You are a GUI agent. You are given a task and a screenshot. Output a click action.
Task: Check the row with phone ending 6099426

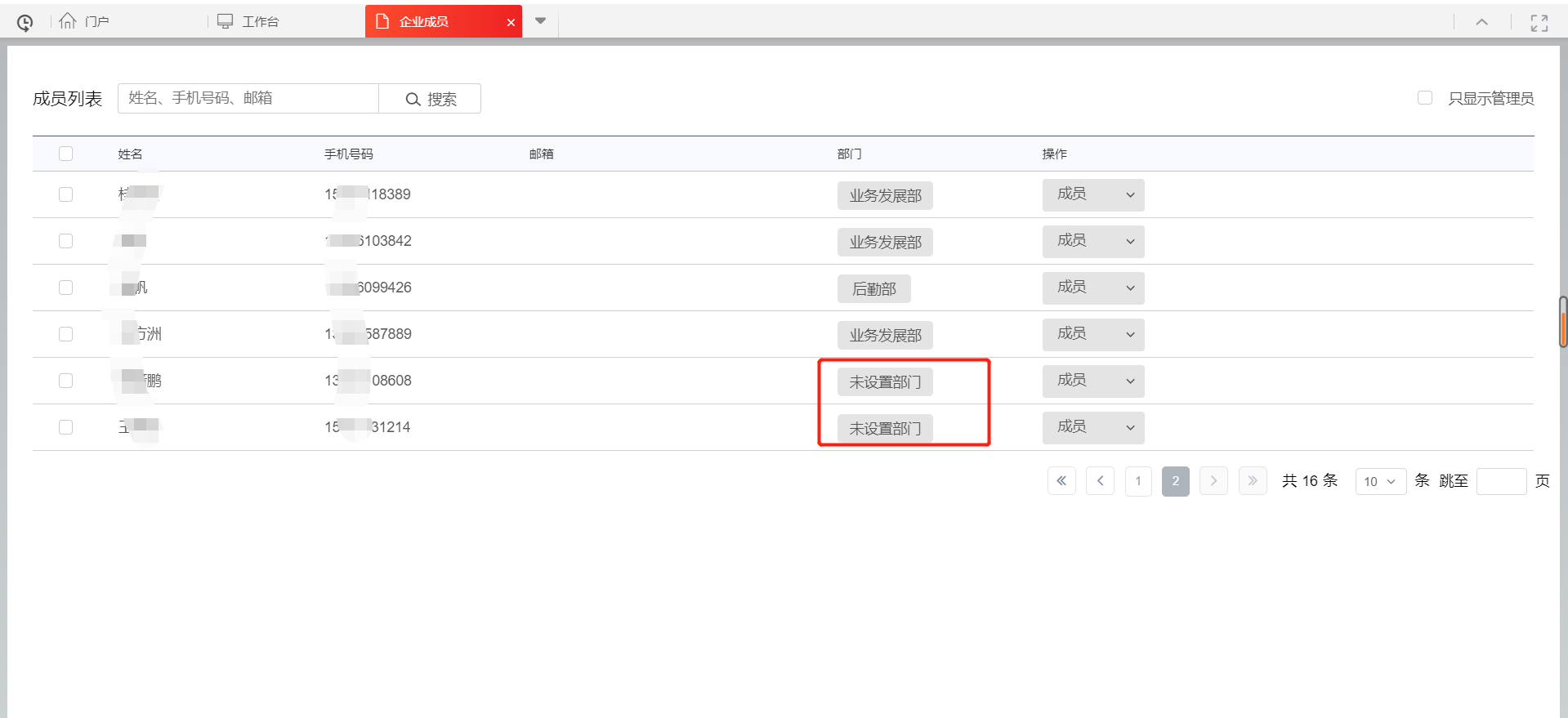click(x=66, y=288)
